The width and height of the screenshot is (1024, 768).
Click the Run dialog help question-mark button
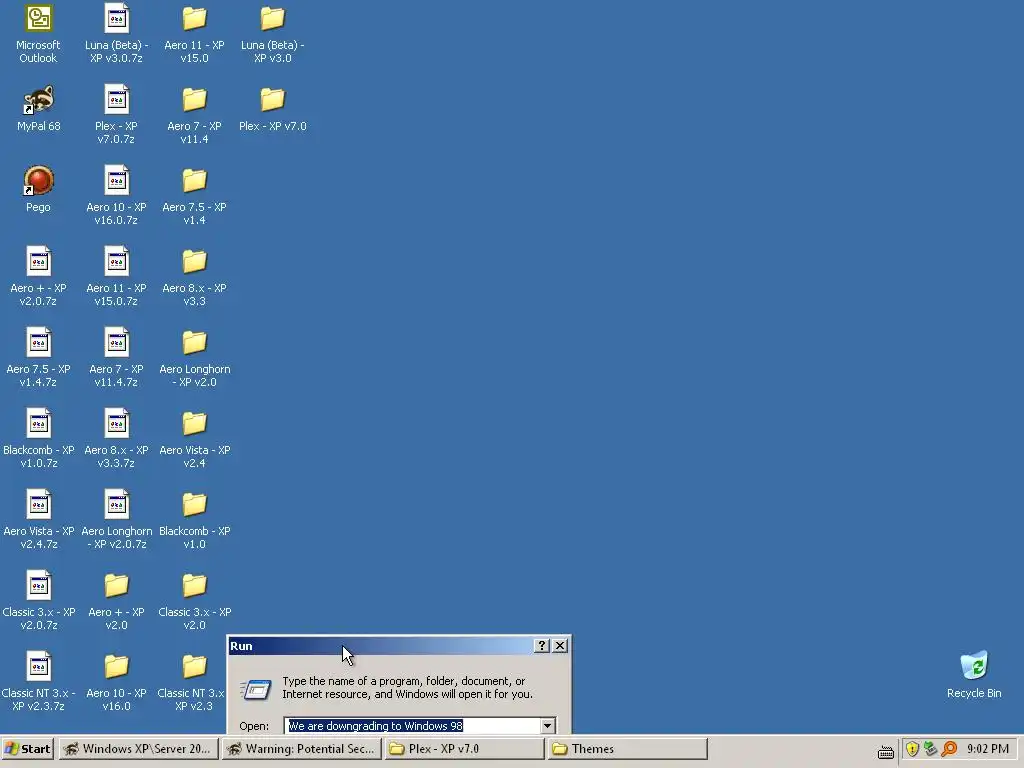tap(541, 646)
